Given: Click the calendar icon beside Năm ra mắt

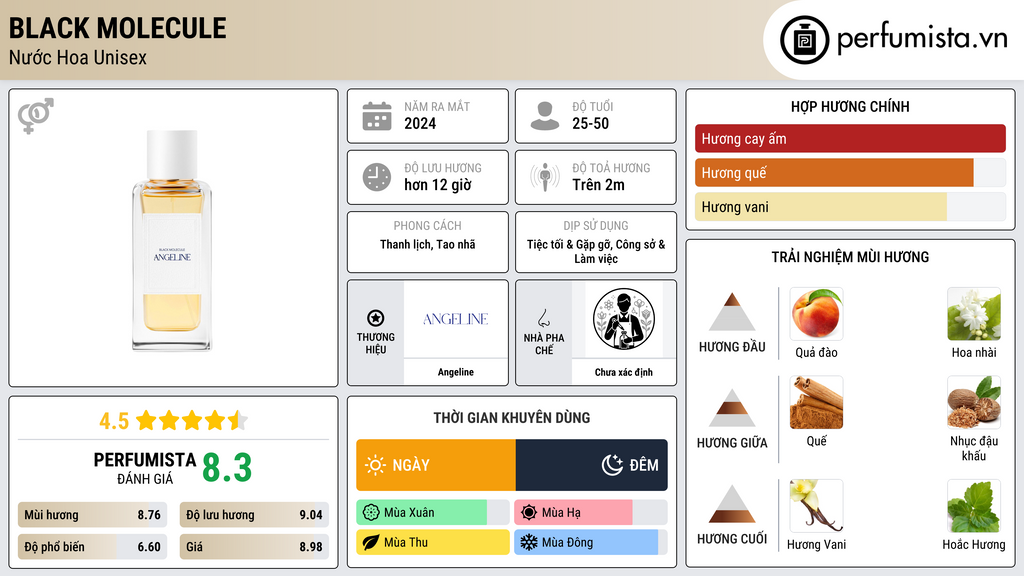Looking at the screenshot, I should tap(377, 116).
